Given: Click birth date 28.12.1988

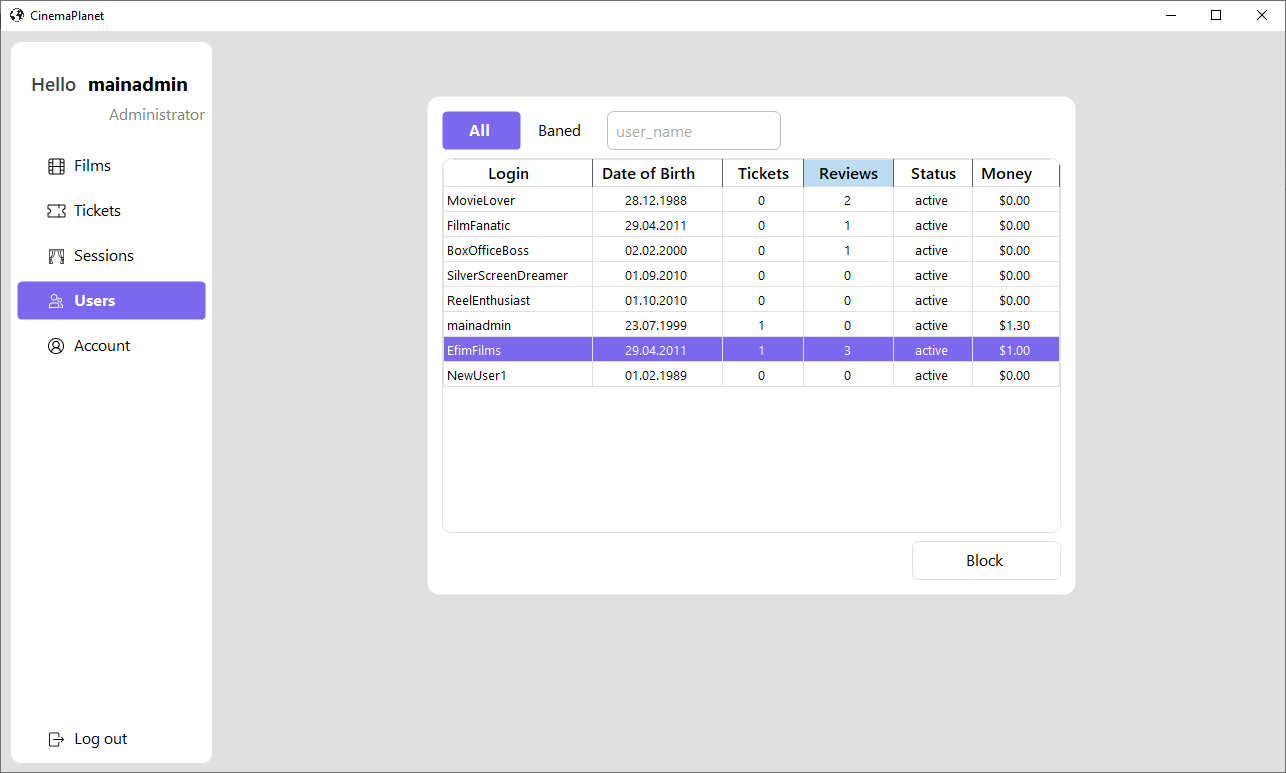Looking at the screenshot, I should (656, 200).
